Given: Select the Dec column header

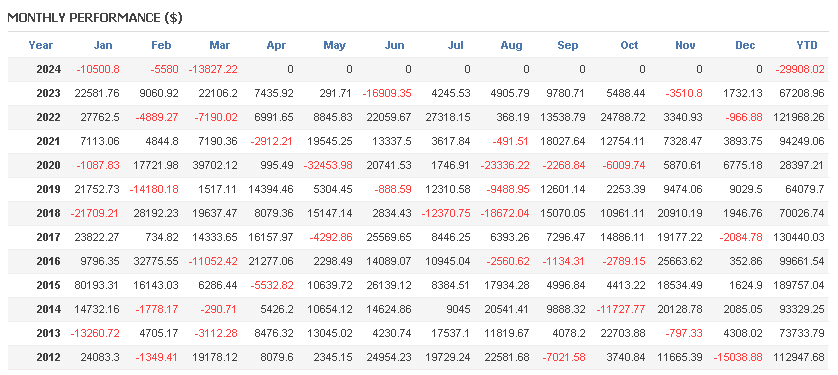Looking at the screenshot, I should click(x=745, y=45).
